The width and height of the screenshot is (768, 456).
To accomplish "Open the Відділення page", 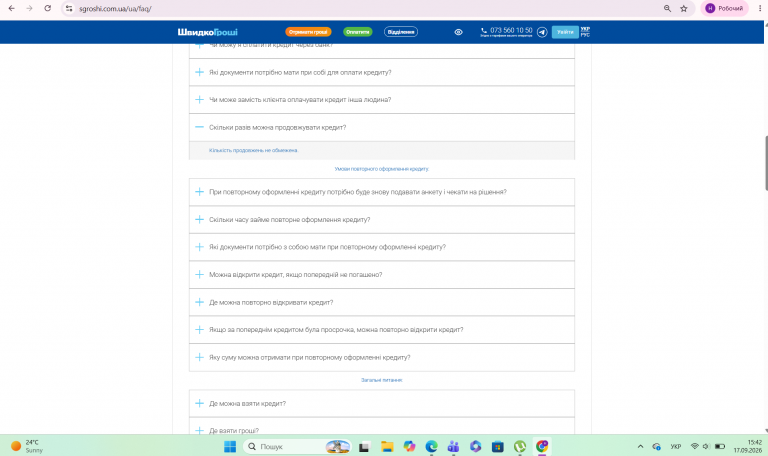I will click(401, 32).
